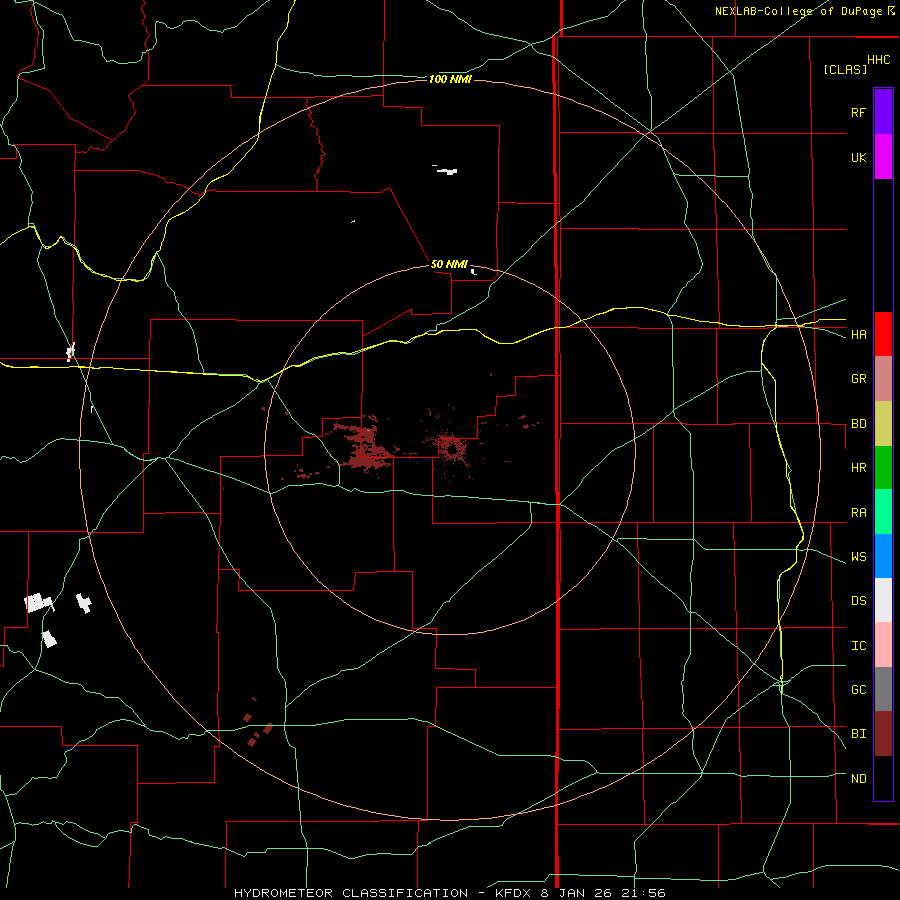Click the 8 JAN 26 date text
This screenshot has height=900, width=900.
pos(574,893)
